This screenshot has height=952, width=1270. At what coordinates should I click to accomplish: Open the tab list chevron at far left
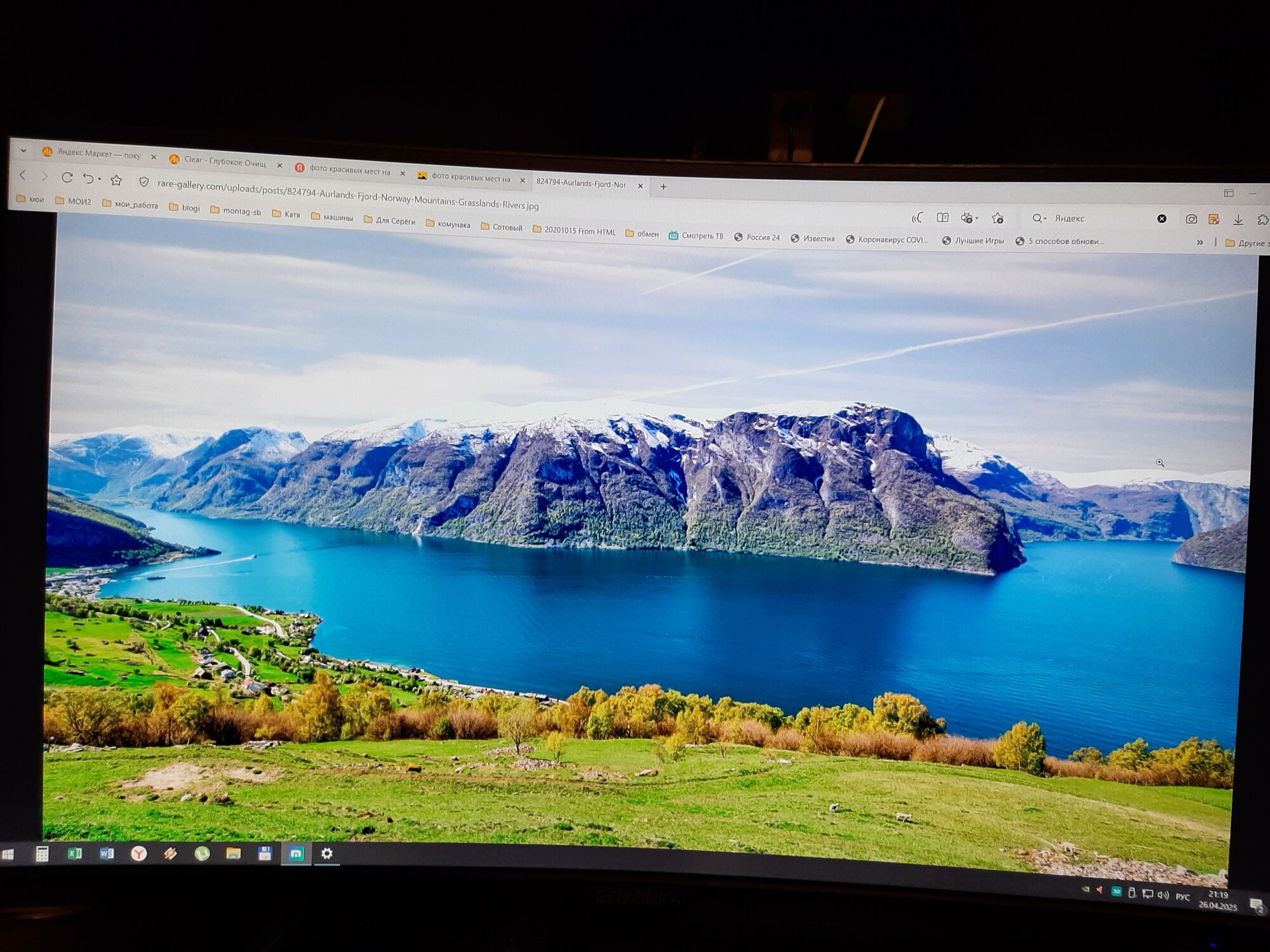pyautogui.click(x=23, y=151)
